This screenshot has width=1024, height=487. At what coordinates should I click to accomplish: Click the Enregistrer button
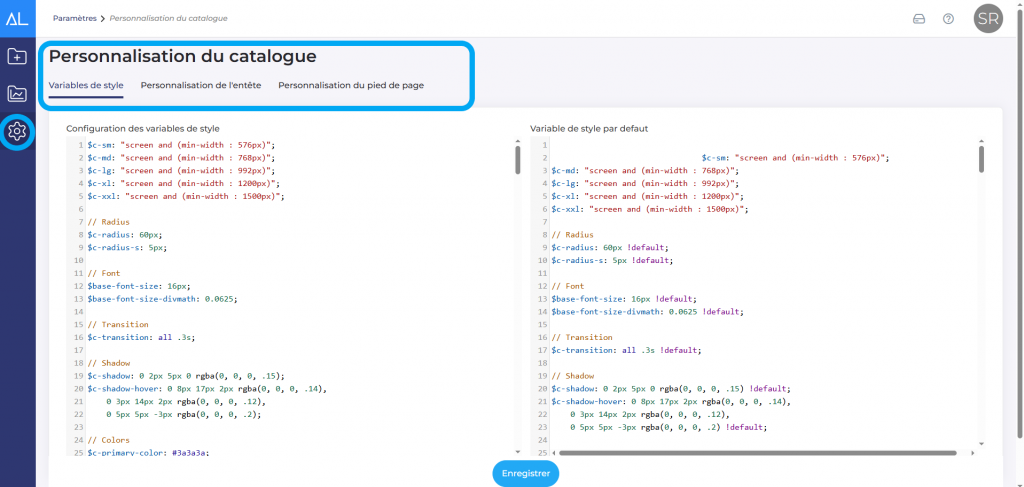pyautogui.click(x=525, y=473)
